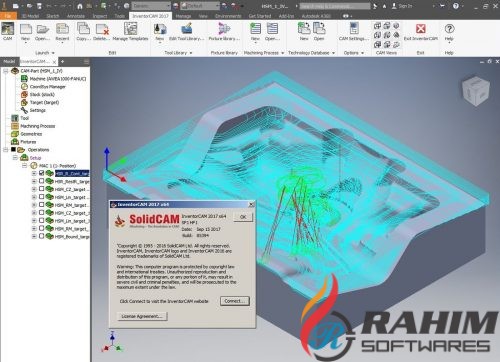Expand the HSR_RestR_target operation node

point(34,181)
